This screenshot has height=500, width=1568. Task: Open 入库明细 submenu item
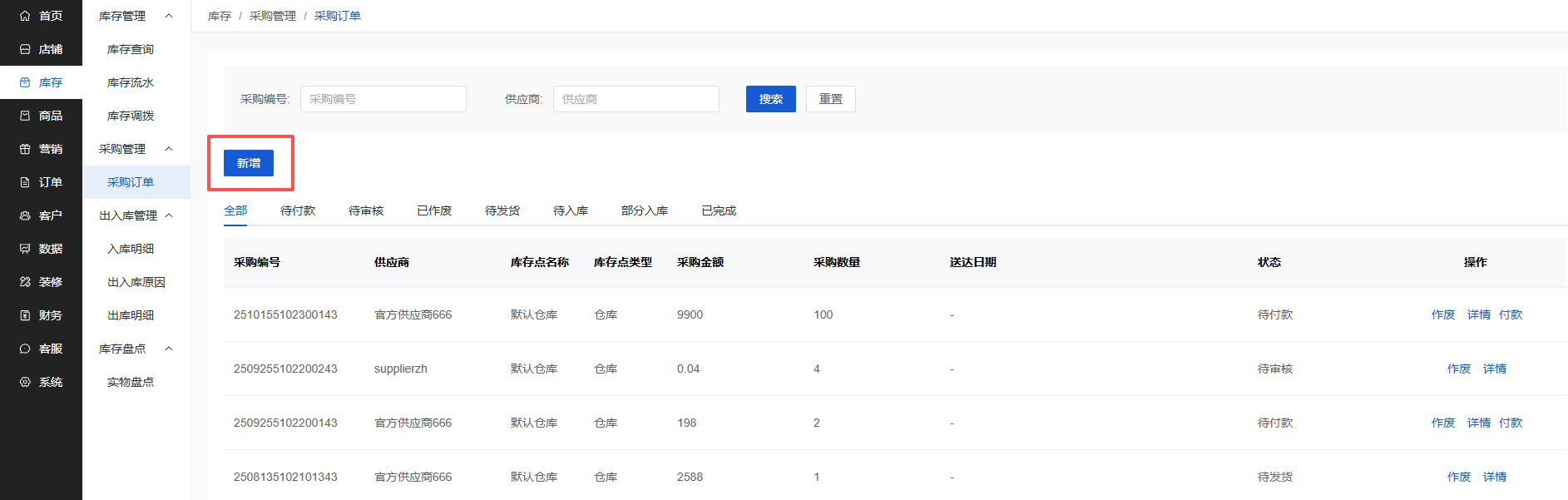[x=131, y=249]
